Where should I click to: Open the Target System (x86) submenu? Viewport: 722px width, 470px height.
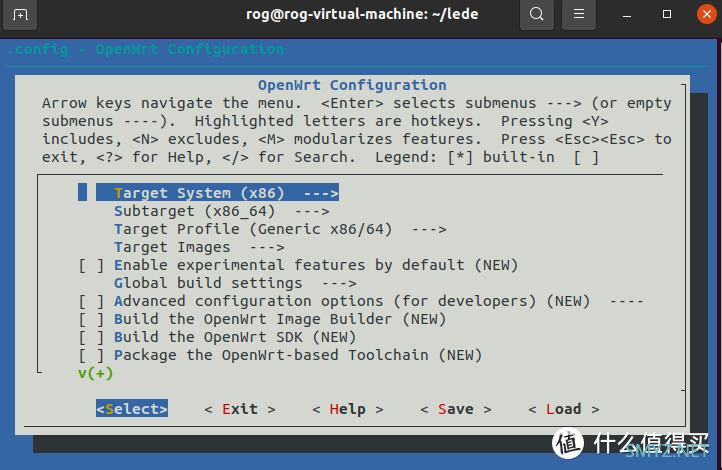[x=217, y=193]
